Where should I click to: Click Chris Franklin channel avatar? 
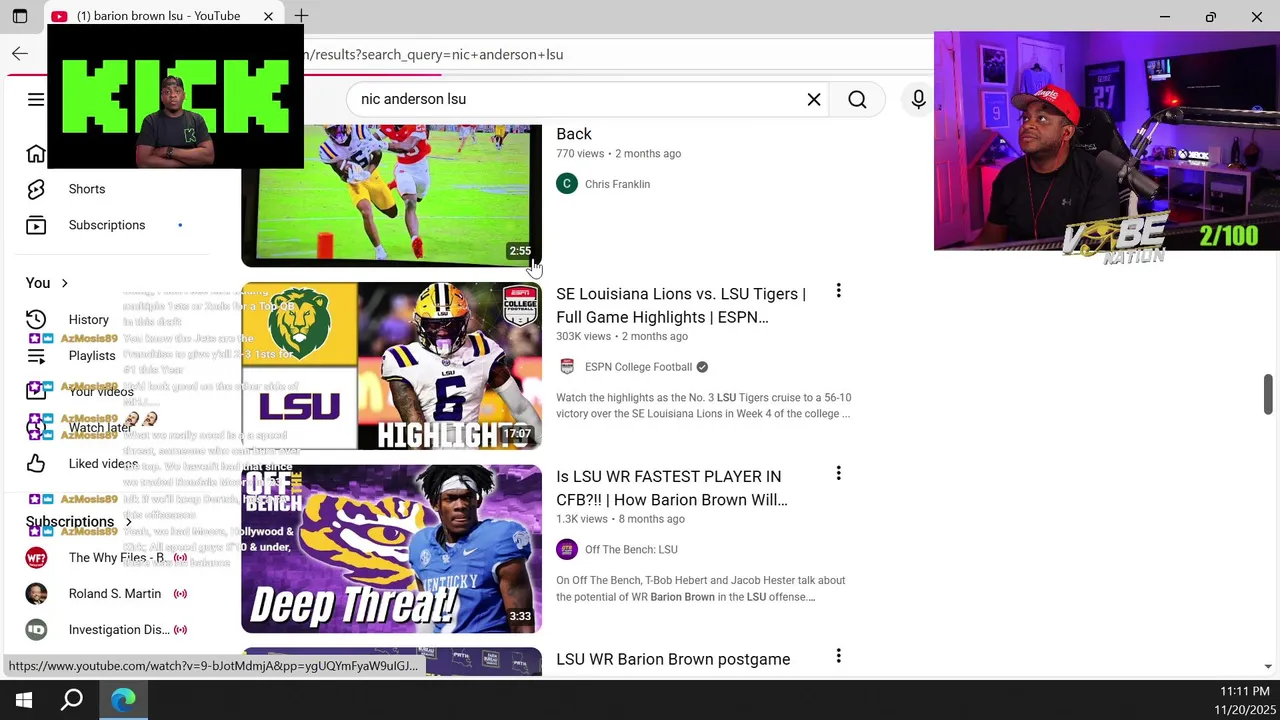point(567,184)
